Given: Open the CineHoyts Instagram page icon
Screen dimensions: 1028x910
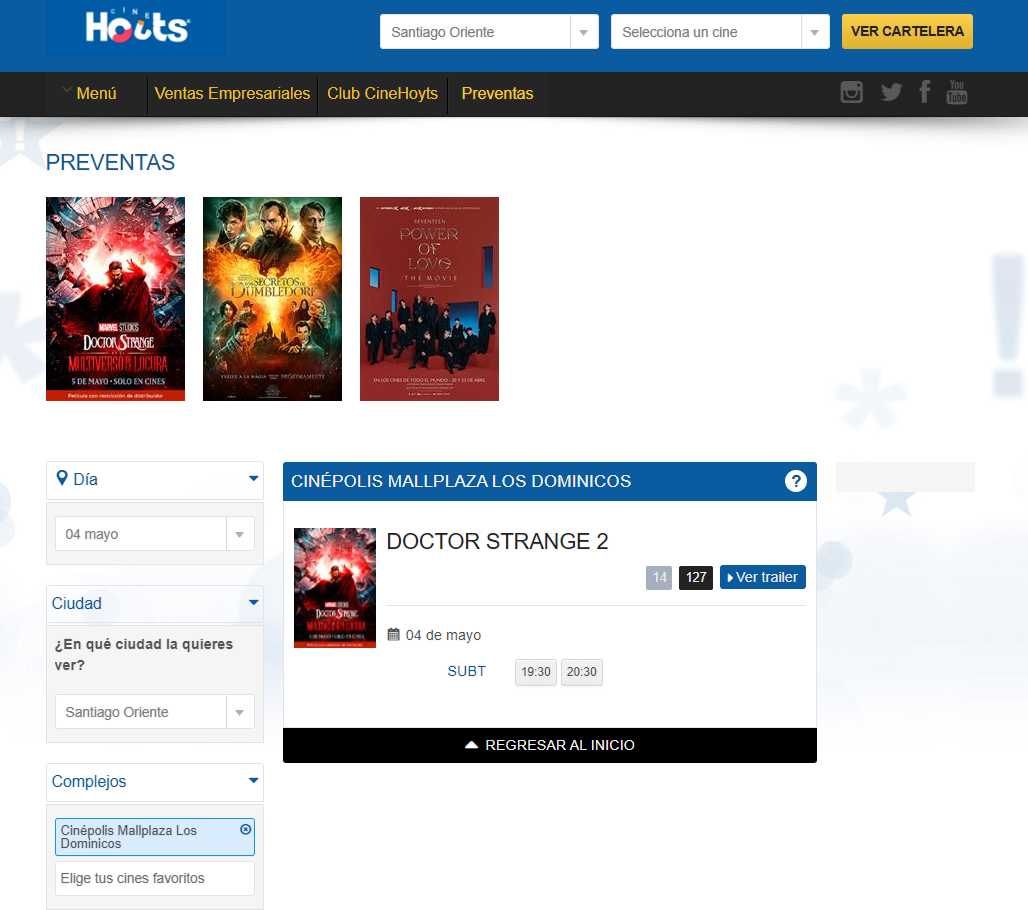Looking at the screenshot, I should click(x=851, y=93).
